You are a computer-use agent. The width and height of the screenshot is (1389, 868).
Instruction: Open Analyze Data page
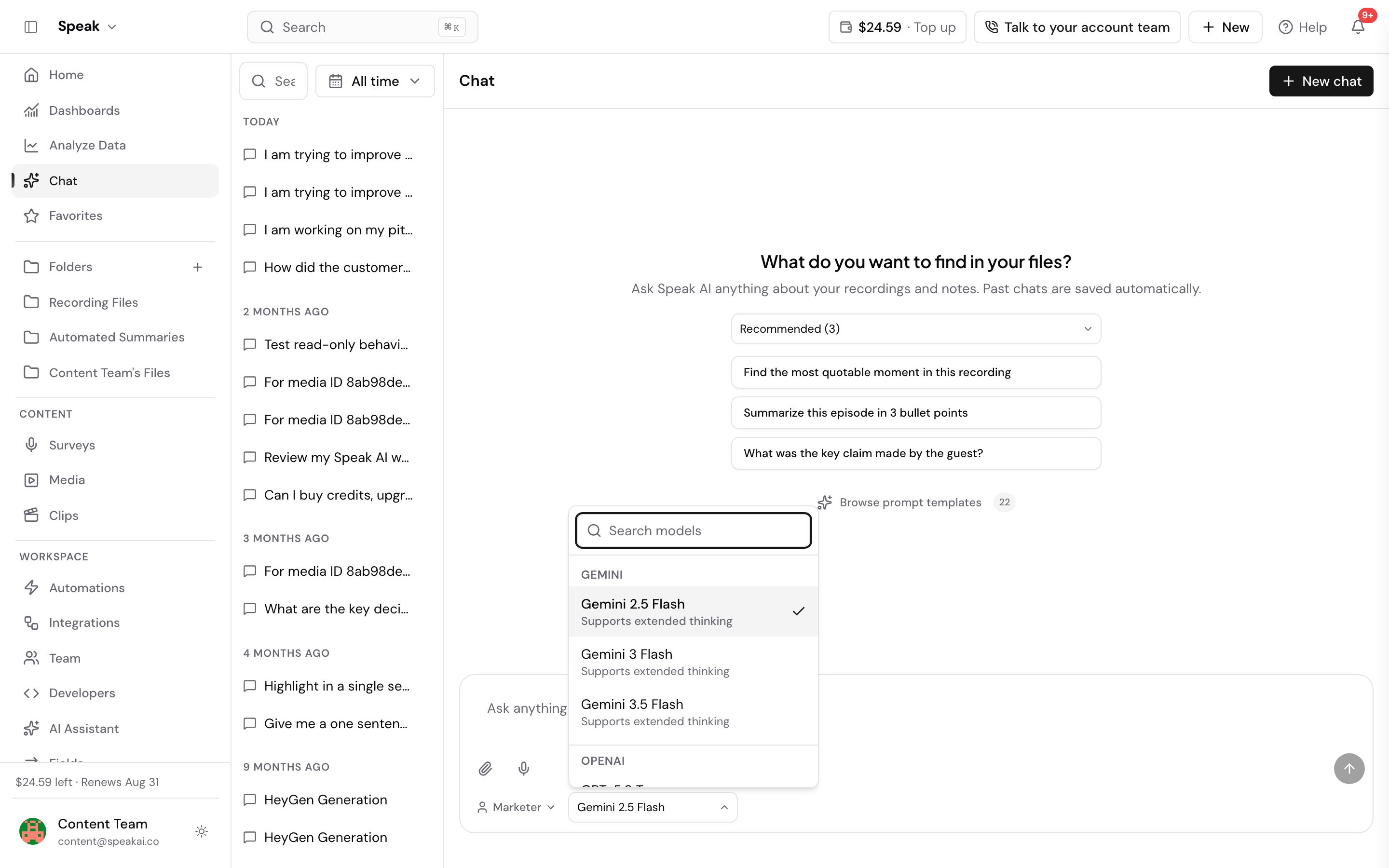(115, 145)
